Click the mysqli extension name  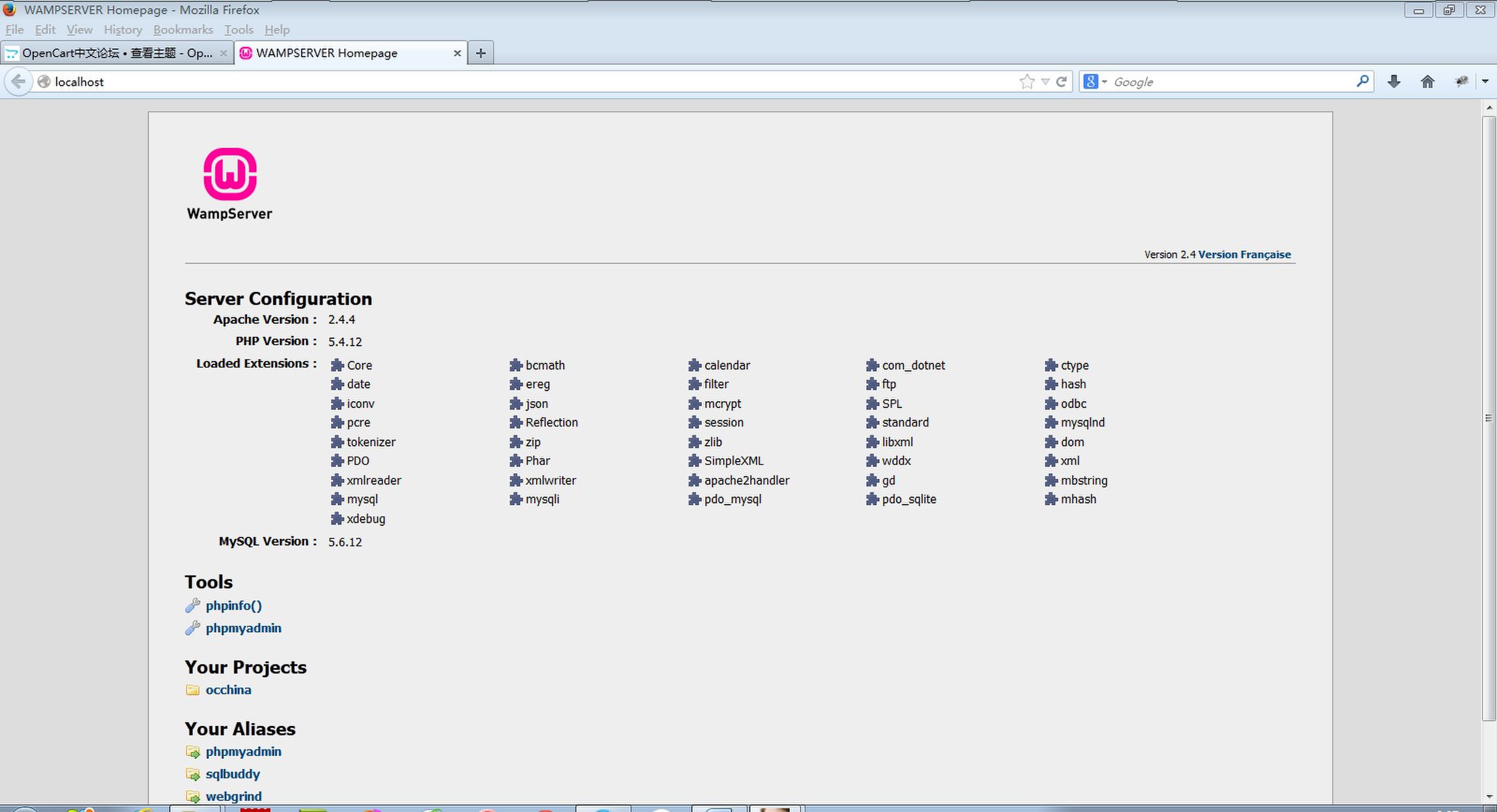pyautogui.click(x=543, y=499)
